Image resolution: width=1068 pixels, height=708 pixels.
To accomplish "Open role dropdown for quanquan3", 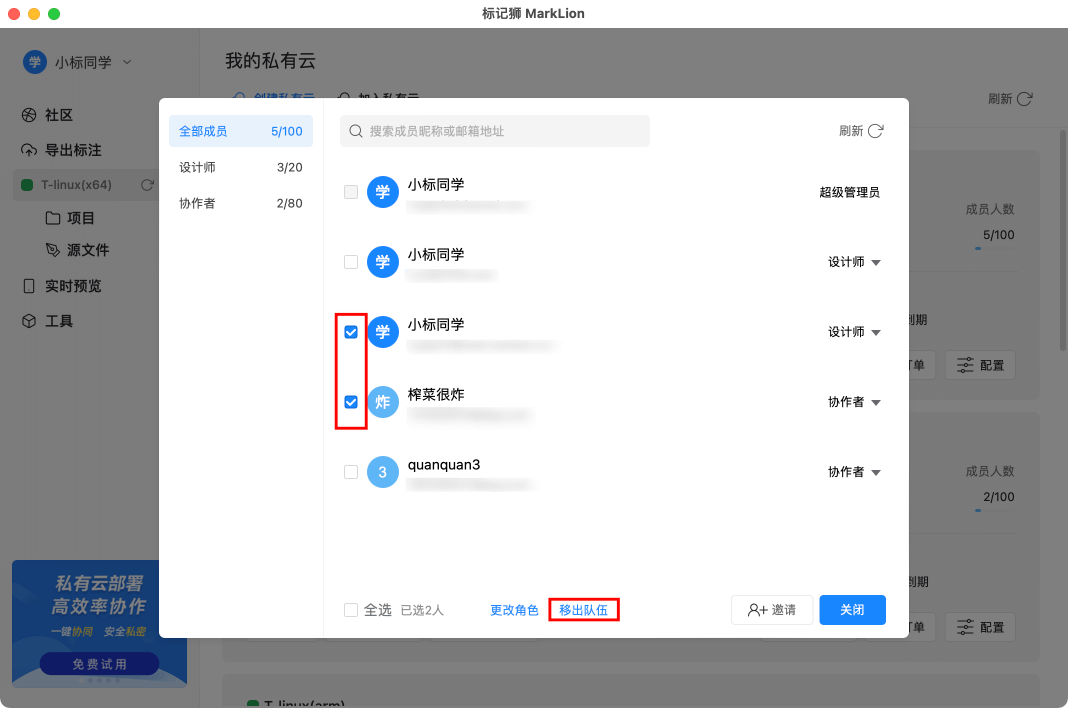I will pyautogui.click(x=875, y=472).
